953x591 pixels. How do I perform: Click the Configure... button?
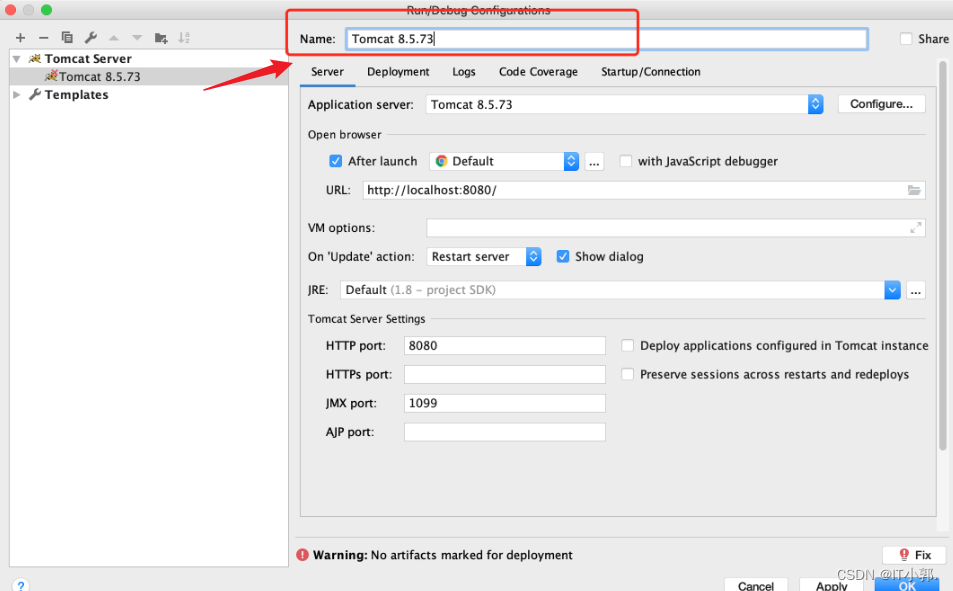pos(881,104)
